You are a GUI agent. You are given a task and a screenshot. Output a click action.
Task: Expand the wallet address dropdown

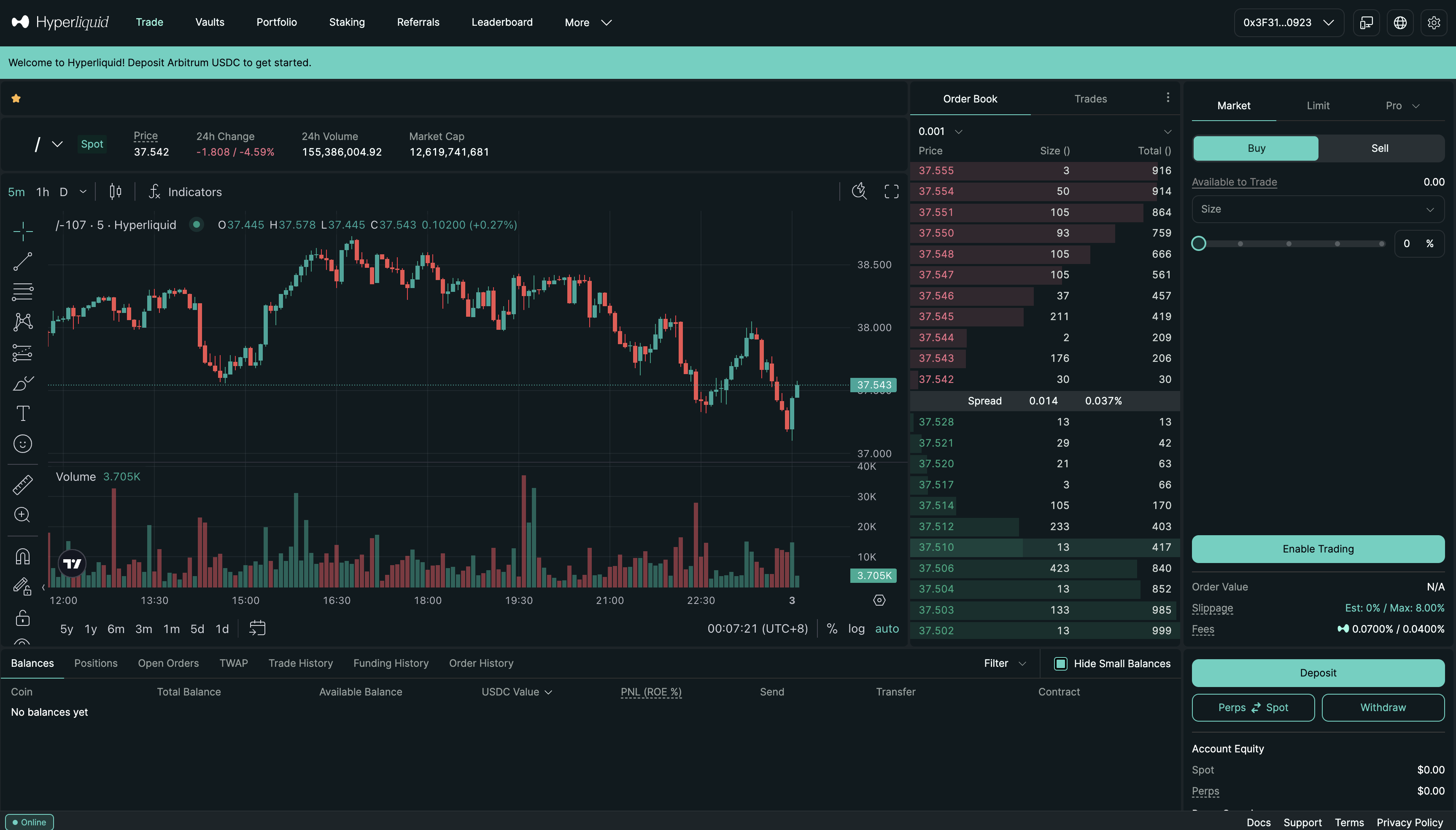point(1289,23)
